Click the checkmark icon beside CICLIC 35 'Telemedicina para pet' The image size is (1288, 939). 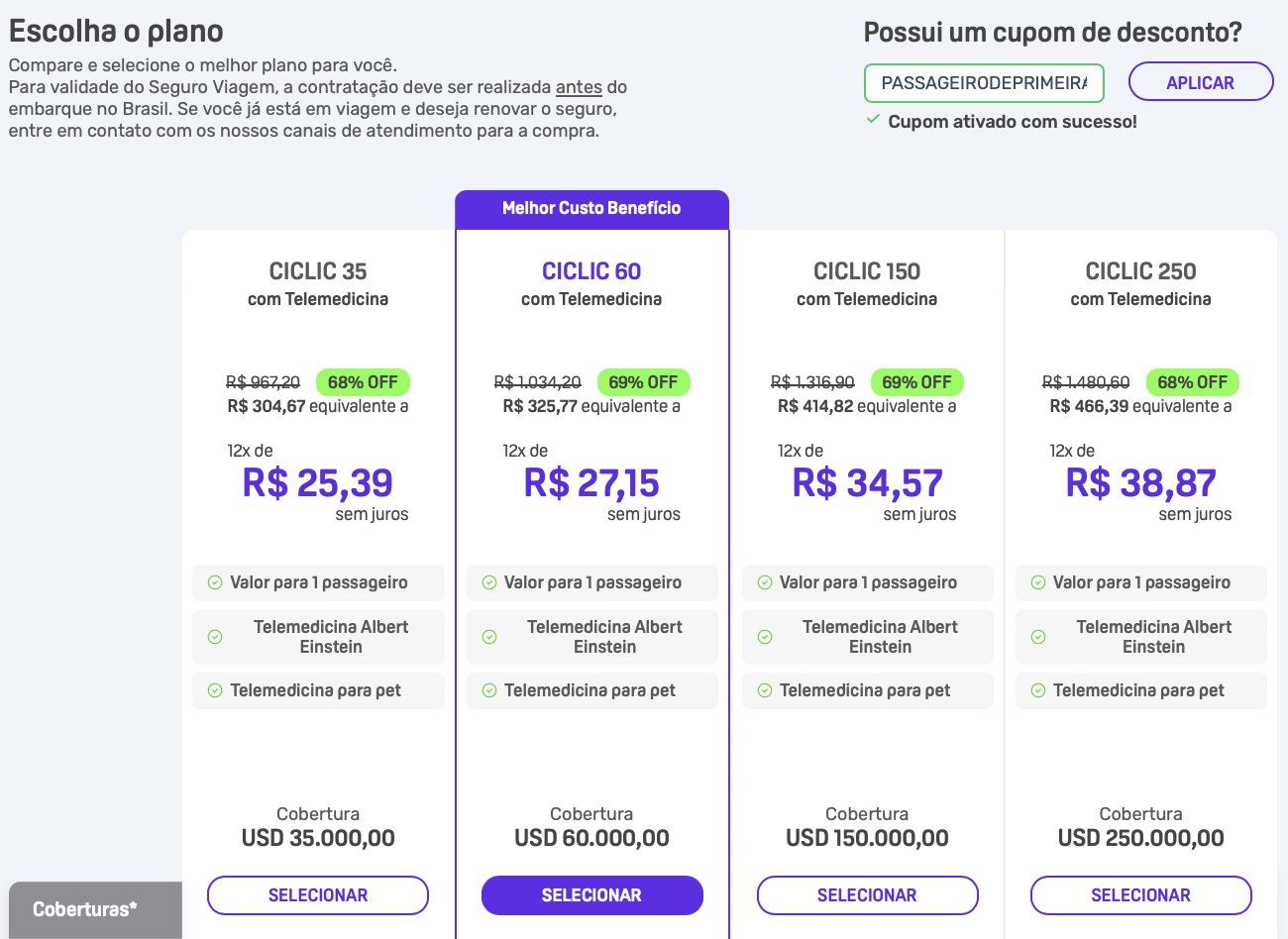(214, 690)
